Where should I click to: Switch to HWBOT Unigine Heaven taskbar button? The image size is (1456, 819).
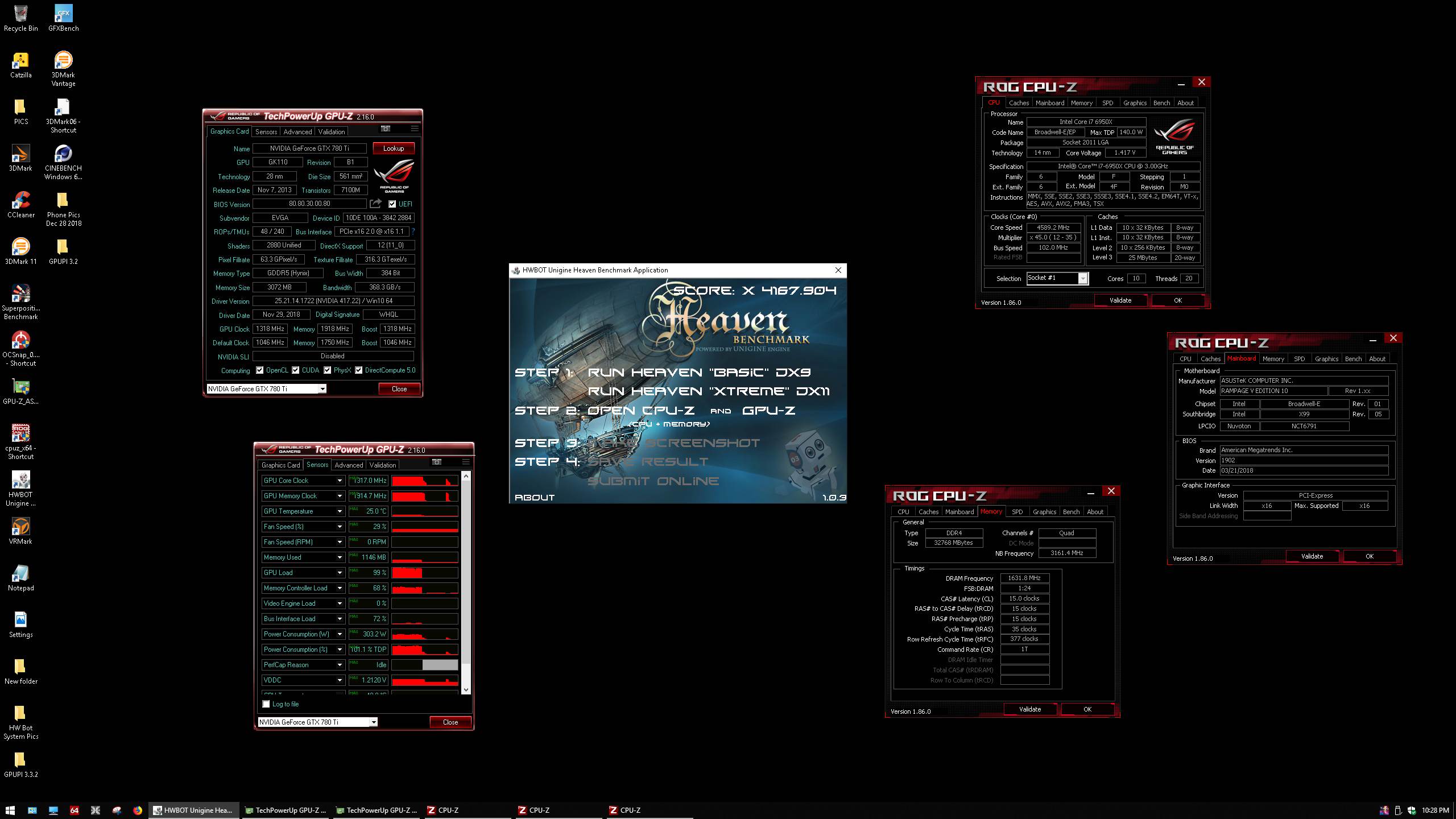193,810
